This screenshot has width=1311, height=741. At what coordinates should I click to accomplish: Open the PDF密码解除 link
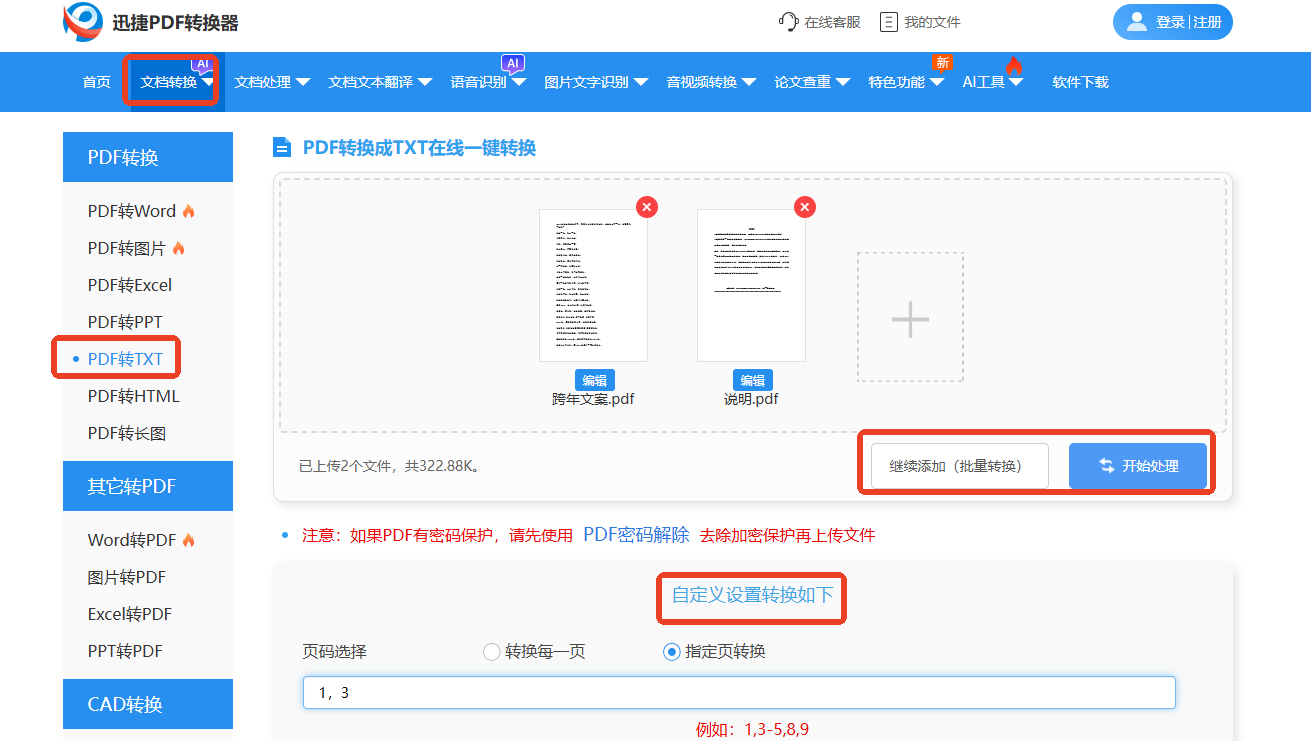[x=637, y=534]
